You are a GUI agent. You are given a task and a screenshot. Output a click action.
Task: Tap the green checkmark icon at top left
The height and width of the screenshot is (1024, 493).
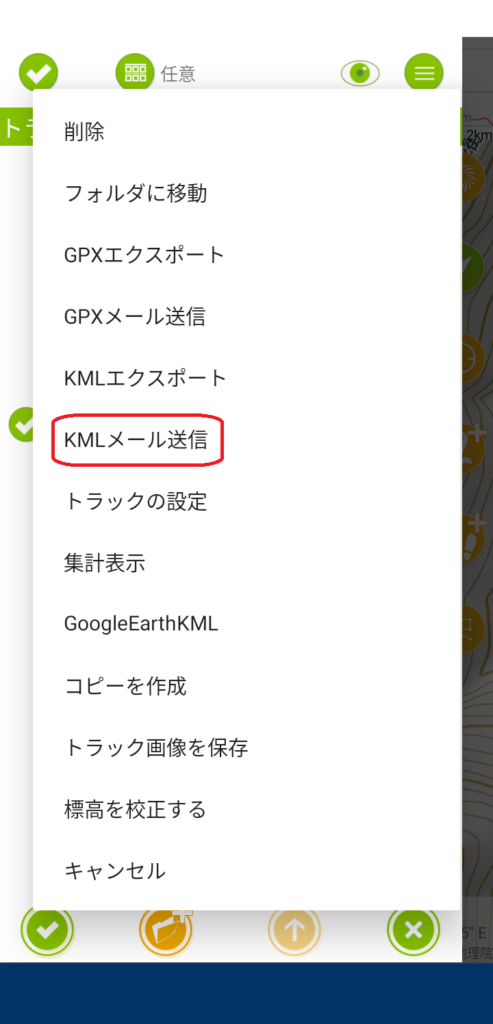[38, 72]
